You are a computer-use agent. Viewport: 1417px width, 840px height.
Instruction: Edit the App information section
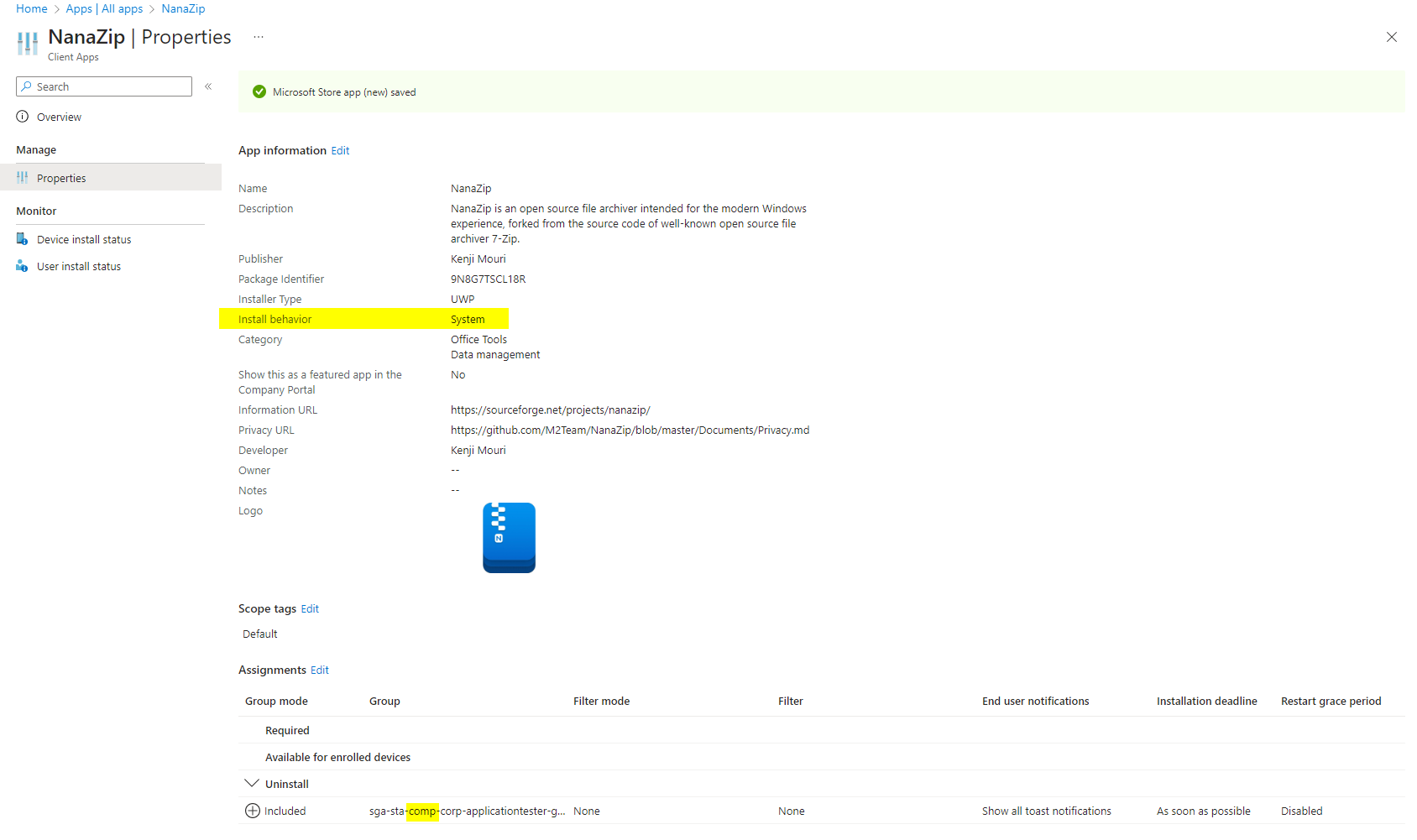pyautogui.click(x=340, y=151)
